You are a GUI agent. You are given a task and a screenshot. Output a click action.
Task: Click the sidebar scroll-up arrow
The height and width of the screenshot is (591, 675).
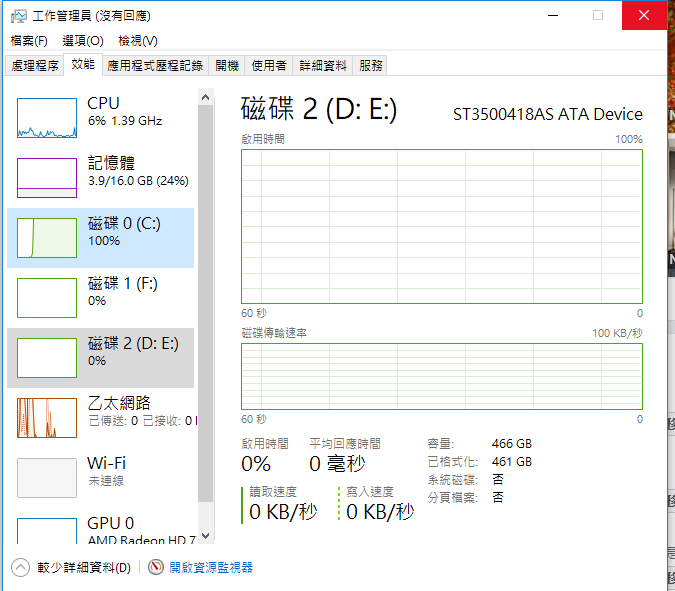tap(205, 97)
